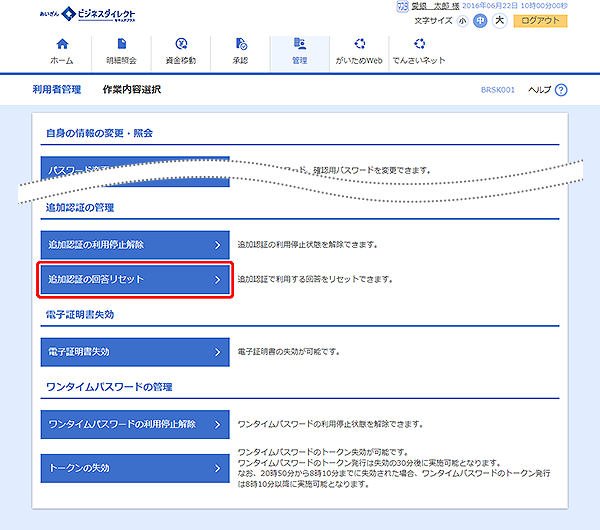600x530 pixels.
Task: Open the 管理 menu label
Action: (x=300, y=60)
